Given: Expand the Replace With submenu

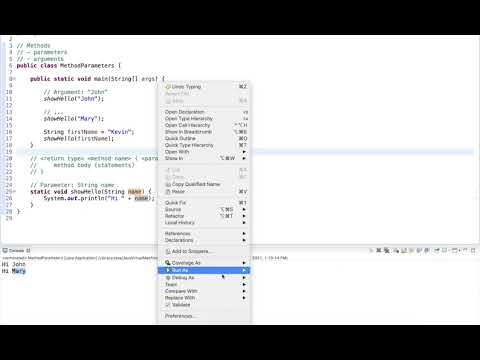Looking at the screenshot, I should [204, 298].
